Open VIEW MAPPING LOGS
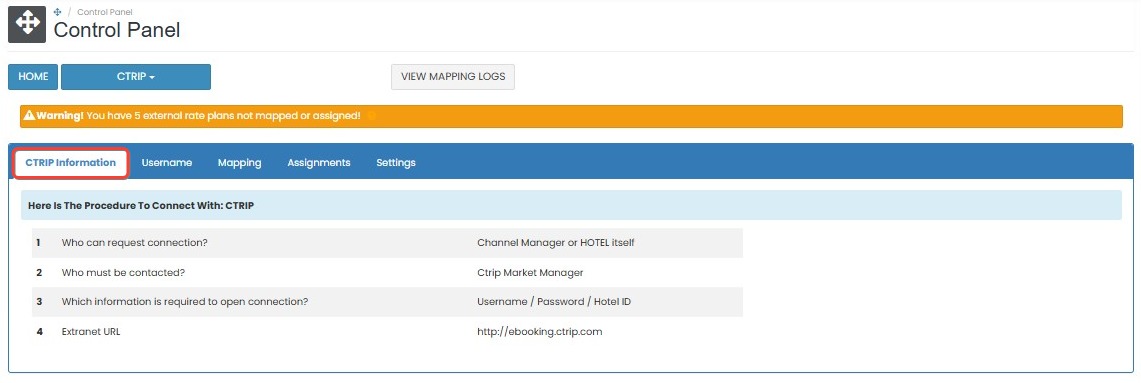The image size is (1141, 383). (x=453, y=77)
